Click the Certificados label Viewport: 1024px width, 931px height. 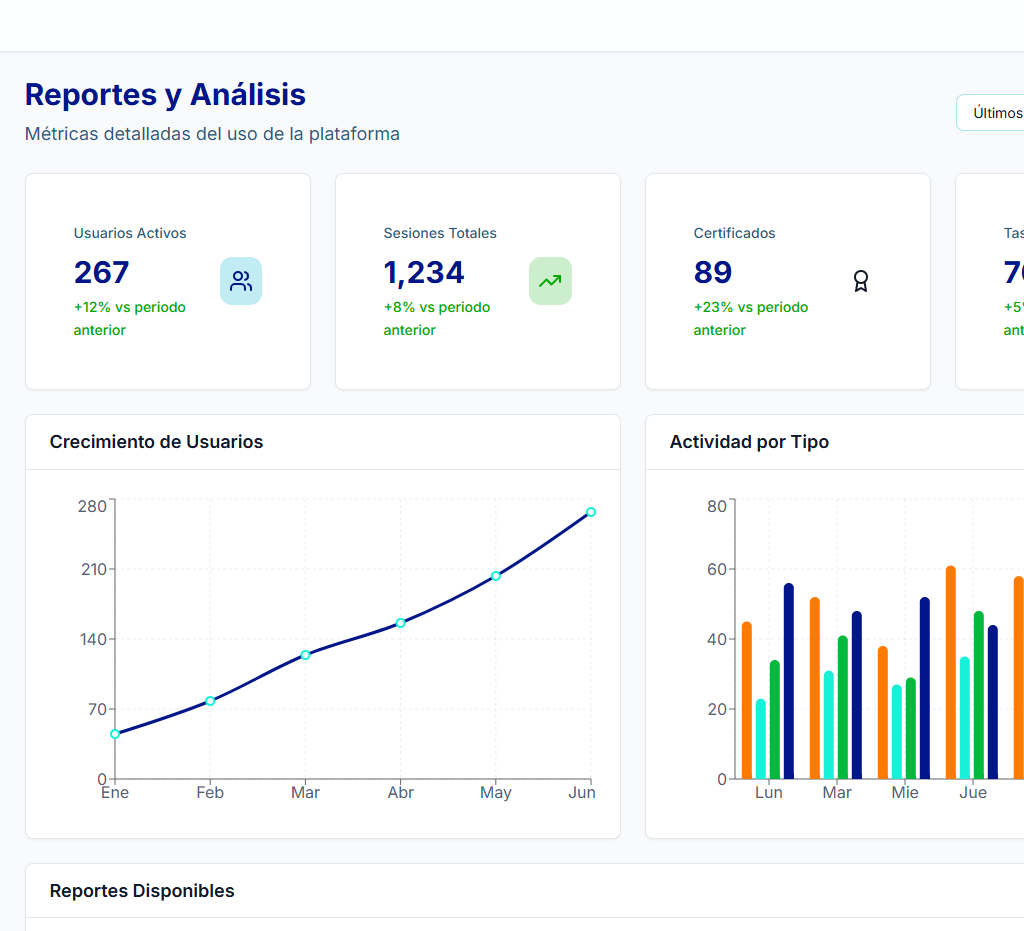tap(734, 233)
